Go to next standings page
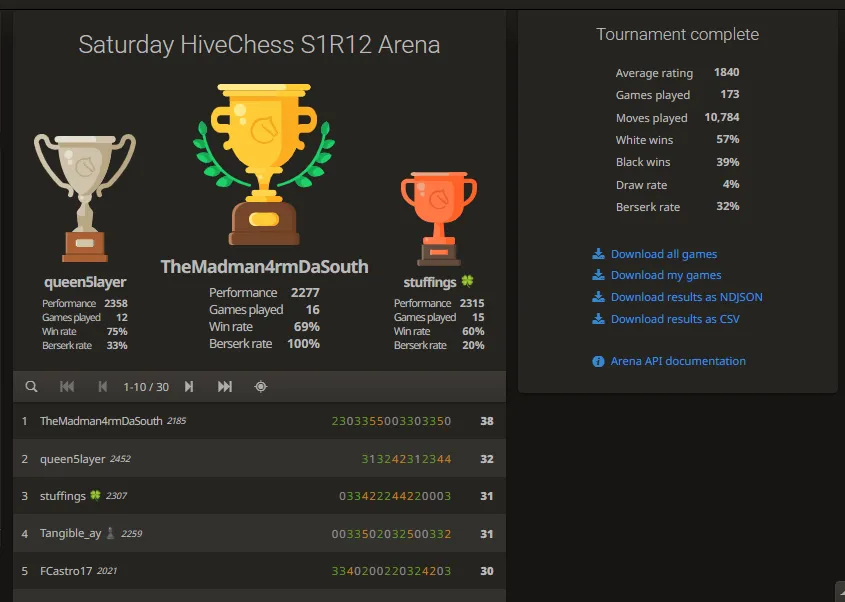 coord(189,386)
